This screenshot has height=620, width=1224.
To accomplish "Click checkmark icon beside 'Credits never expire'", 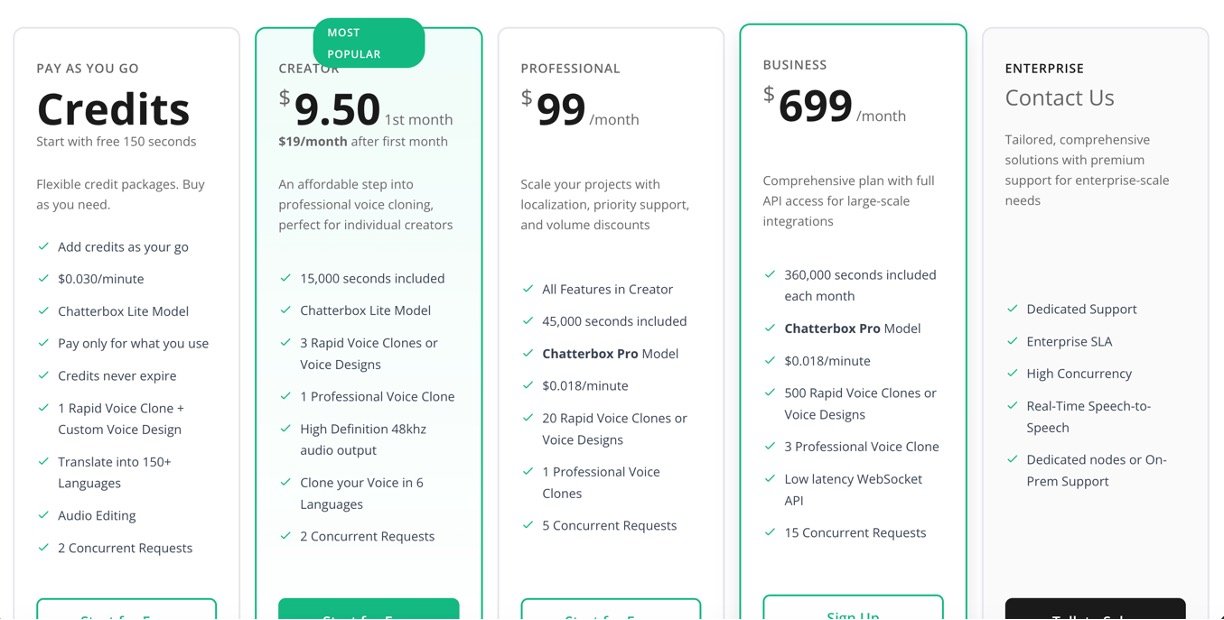I will point(43,375).
